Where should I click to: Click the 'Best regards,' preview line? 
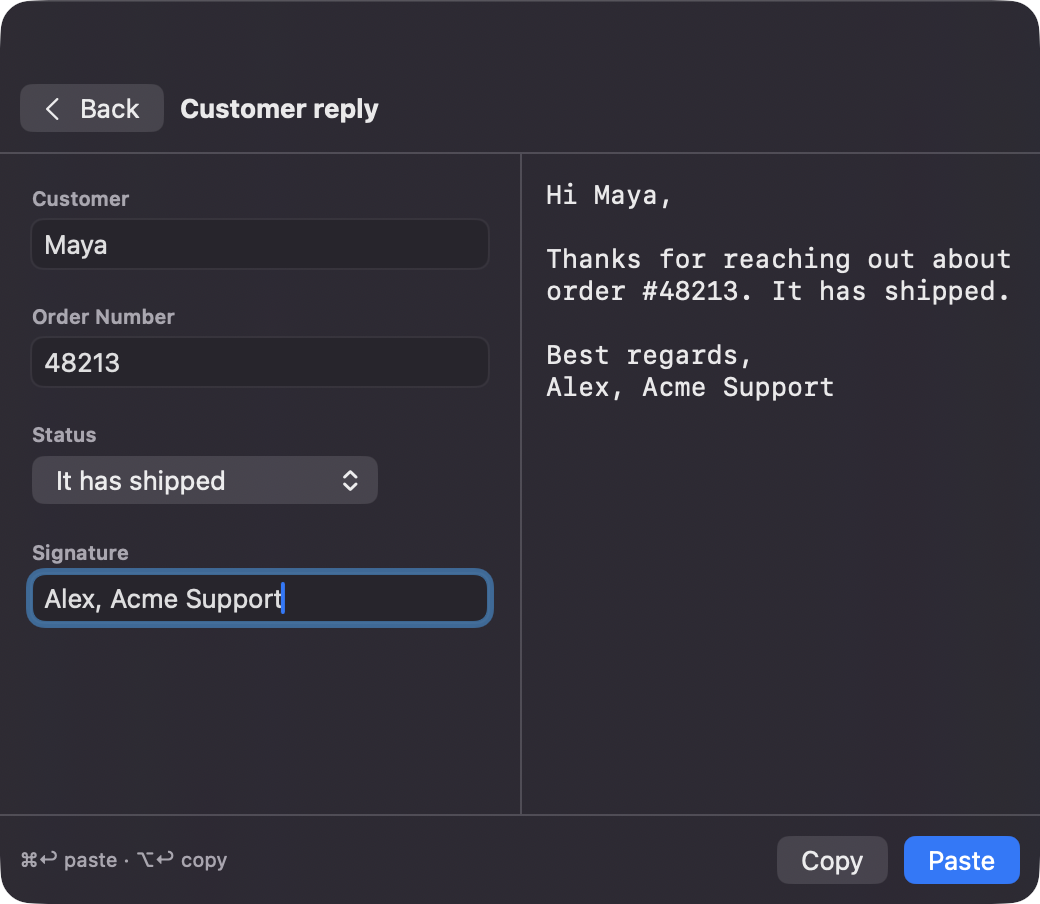(649, 355)
